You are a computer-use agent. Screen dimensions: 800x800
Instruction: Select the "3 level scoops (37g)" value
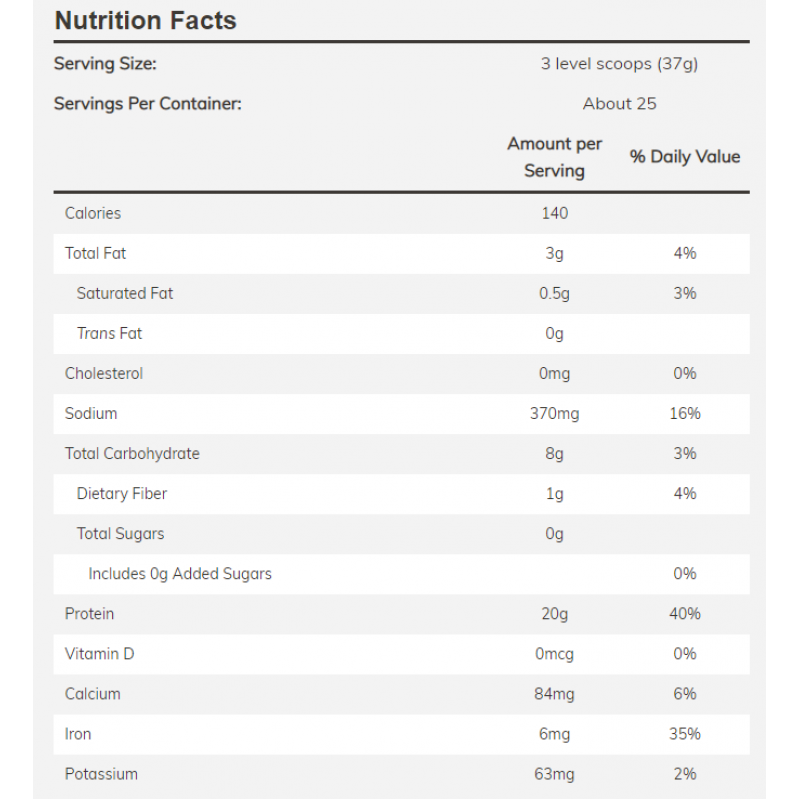(x=619, y=64)
